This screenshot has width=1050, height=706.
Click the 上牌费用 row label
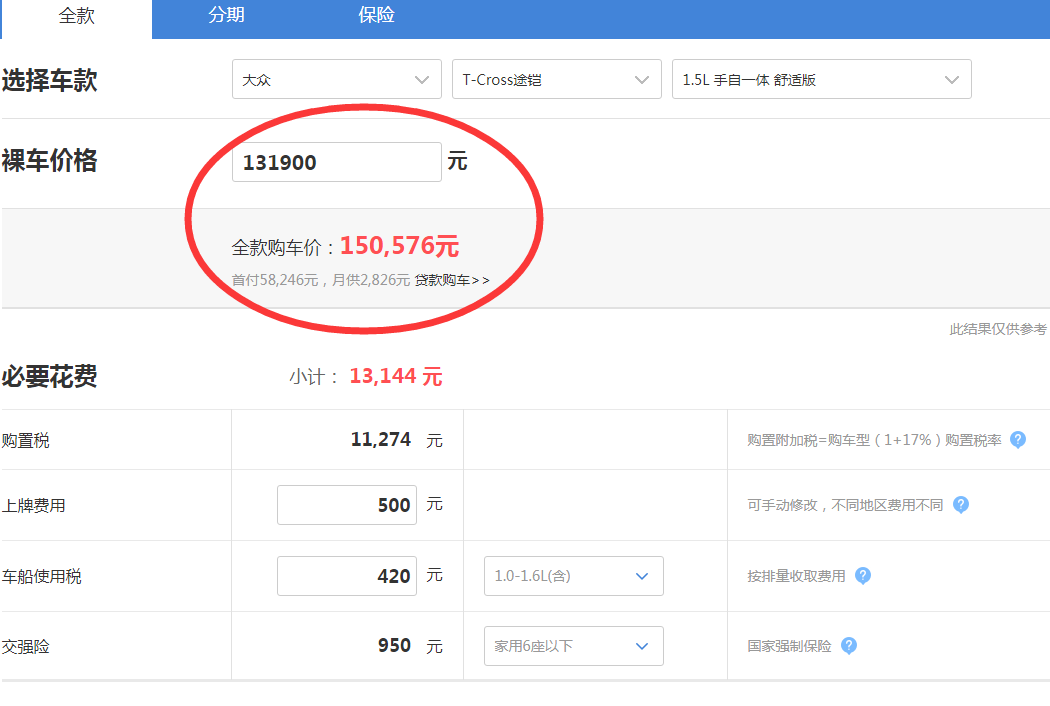click(x=33, y=506)
